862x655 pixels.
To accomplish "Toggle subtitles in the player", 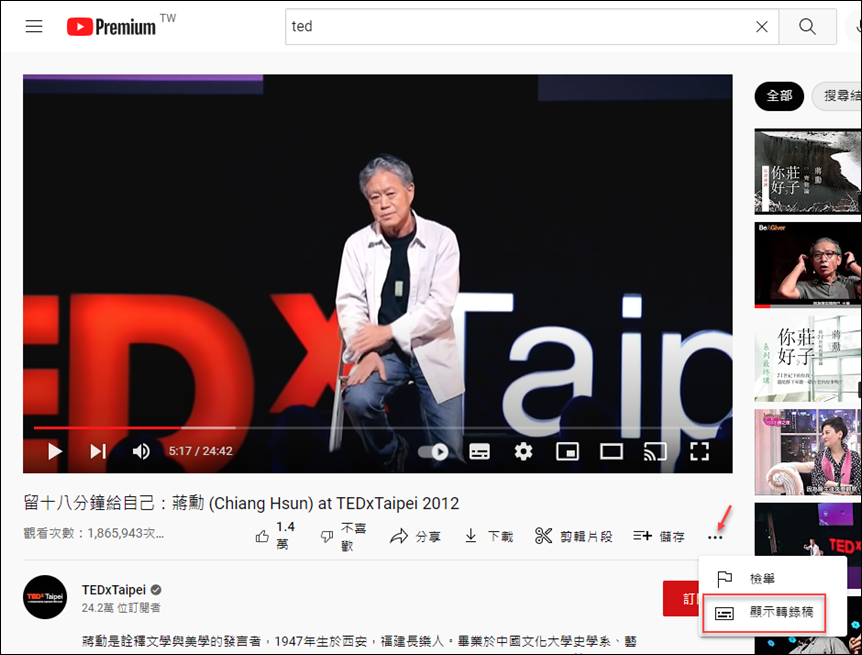I will [479, 452].
